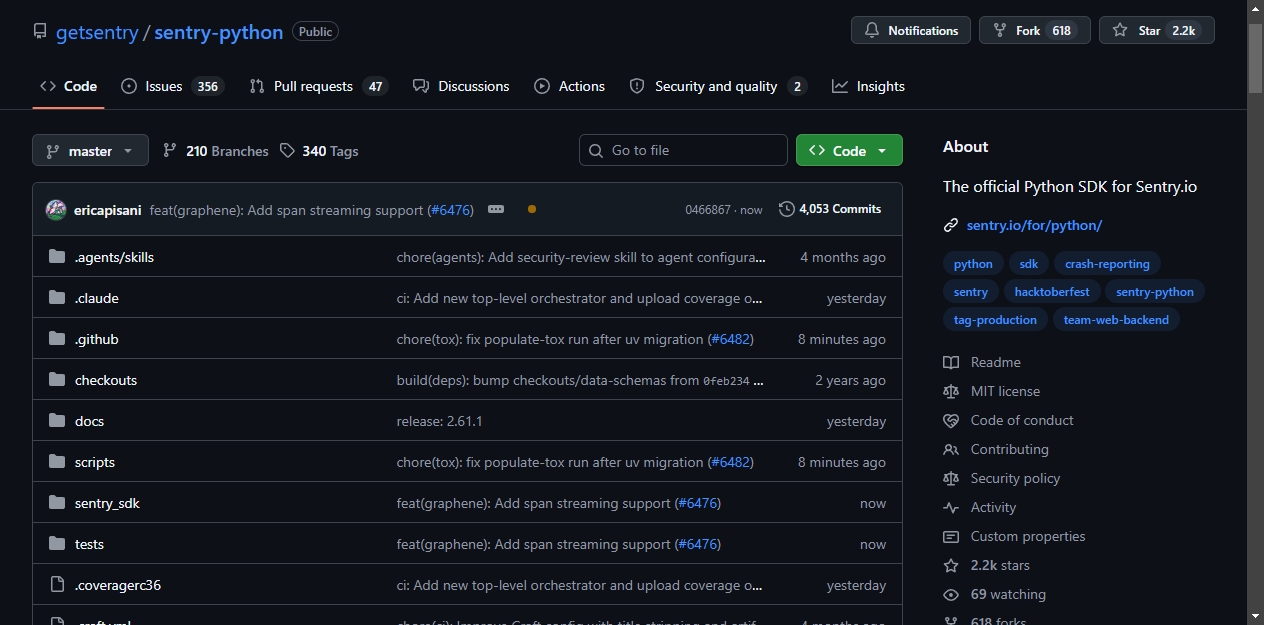The image size is (1264, 625).
Task: Click the pending status dot on commit
Action: [x=532, y=209]
